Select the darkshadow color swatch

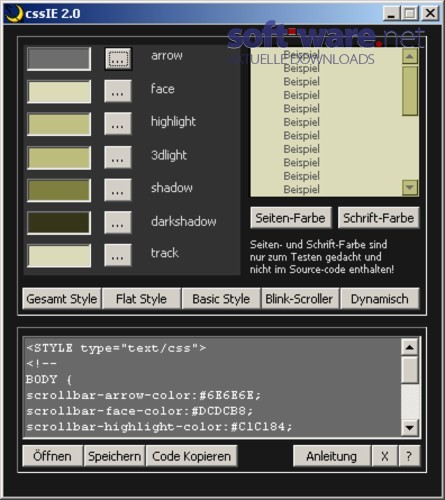tap(59, 222)
